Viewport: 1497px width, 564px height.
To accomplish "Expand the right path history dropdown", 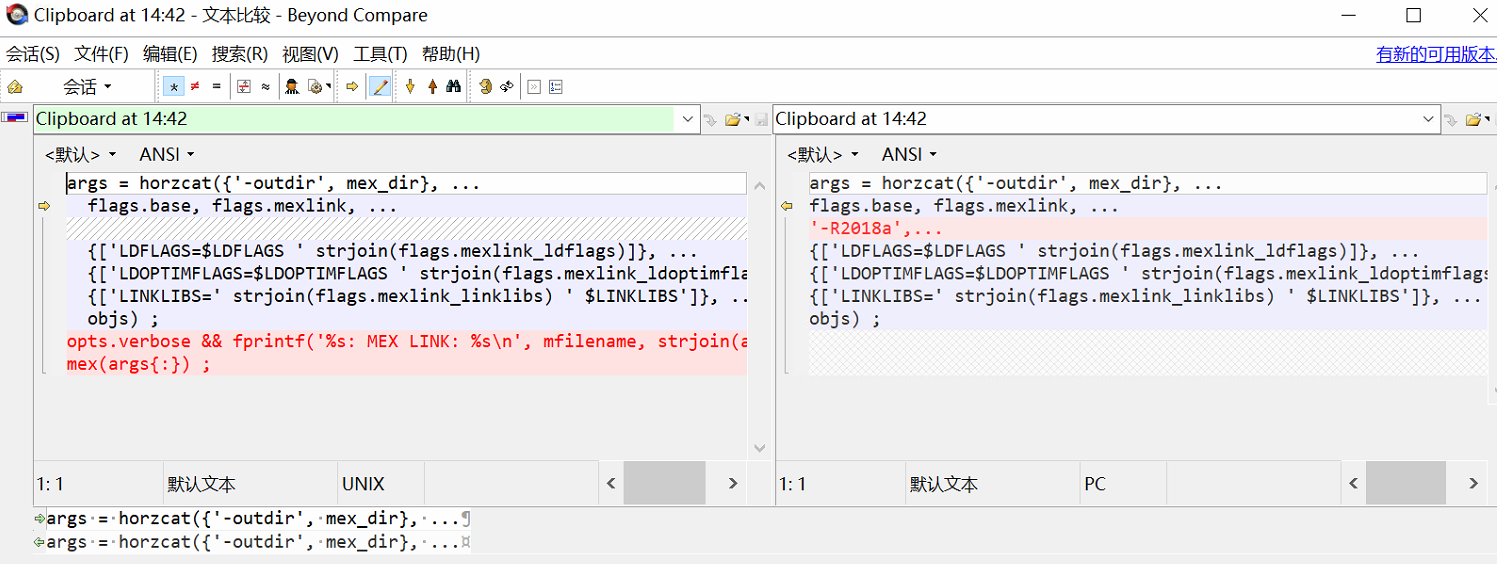I will (1429, 119).
